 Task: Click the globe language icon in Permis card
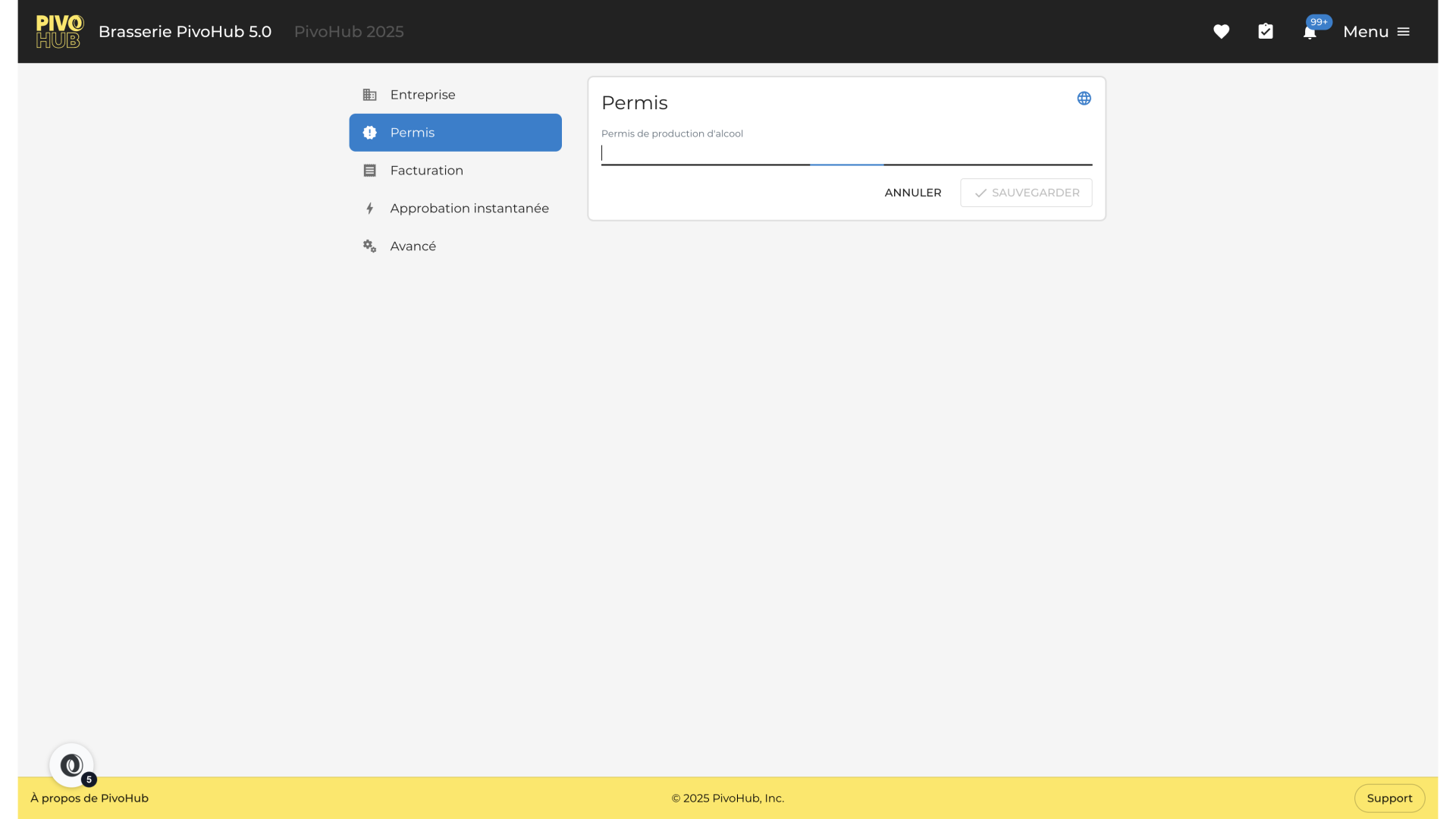[1084, 99]
